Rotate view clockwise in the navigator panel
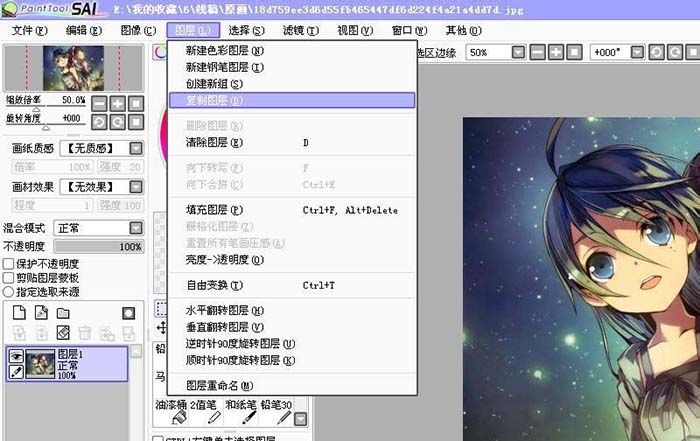700x441 pixels. (117, 122)
